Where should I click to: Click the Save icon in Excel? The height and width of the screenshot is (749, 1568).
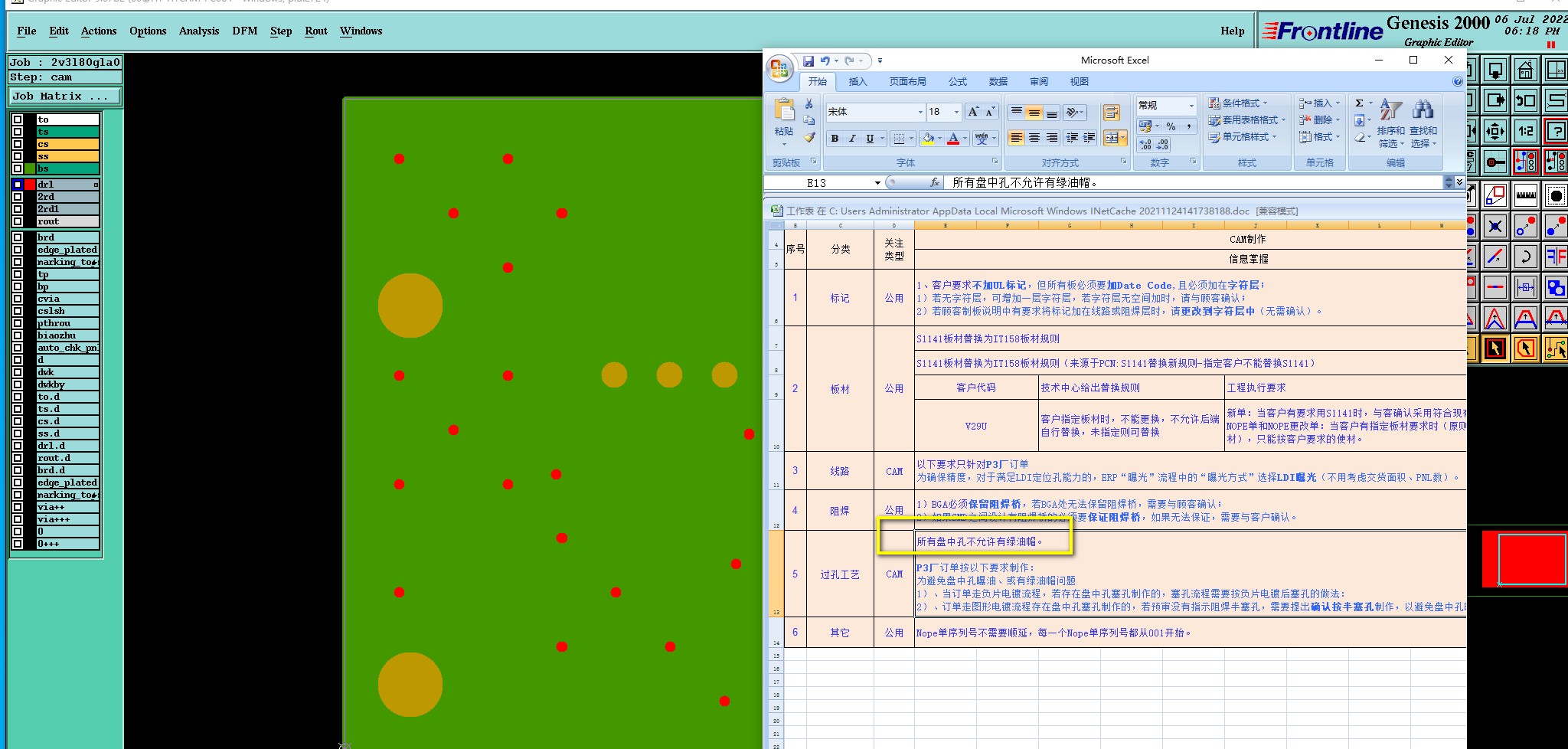tap(808, 61)
